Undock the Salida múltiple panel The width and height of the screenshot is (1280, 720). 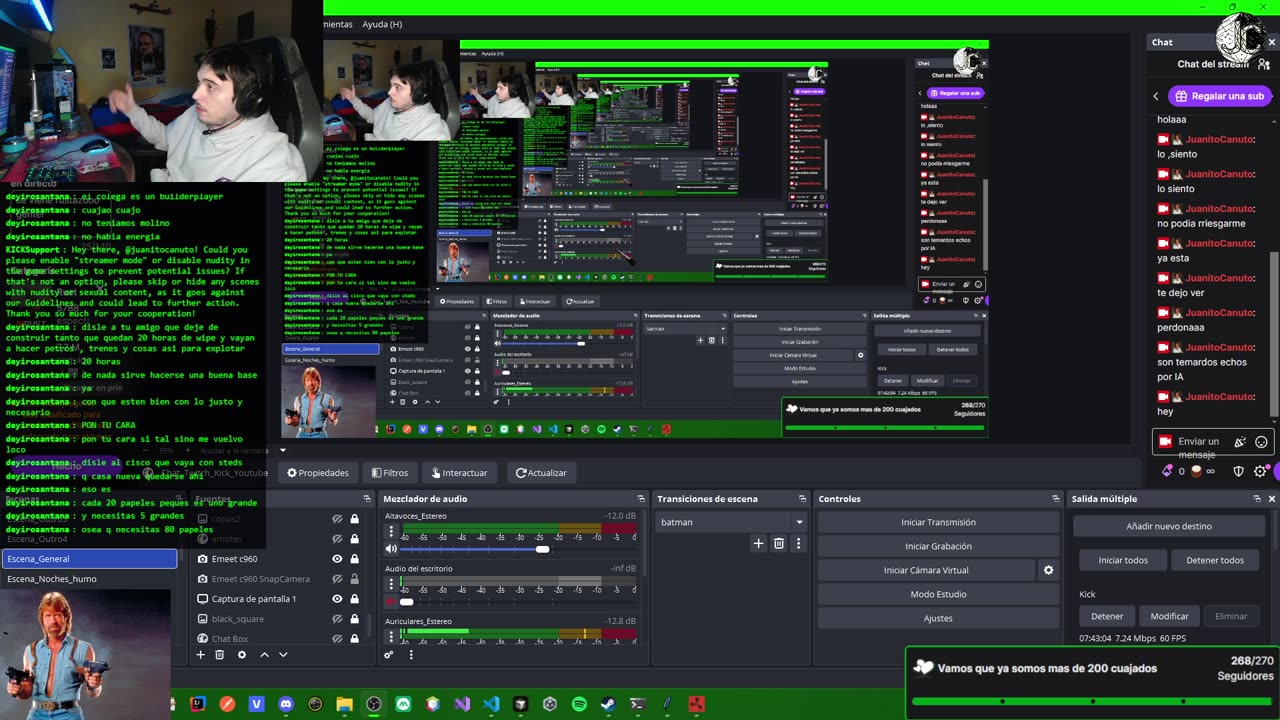(1257, 499)
